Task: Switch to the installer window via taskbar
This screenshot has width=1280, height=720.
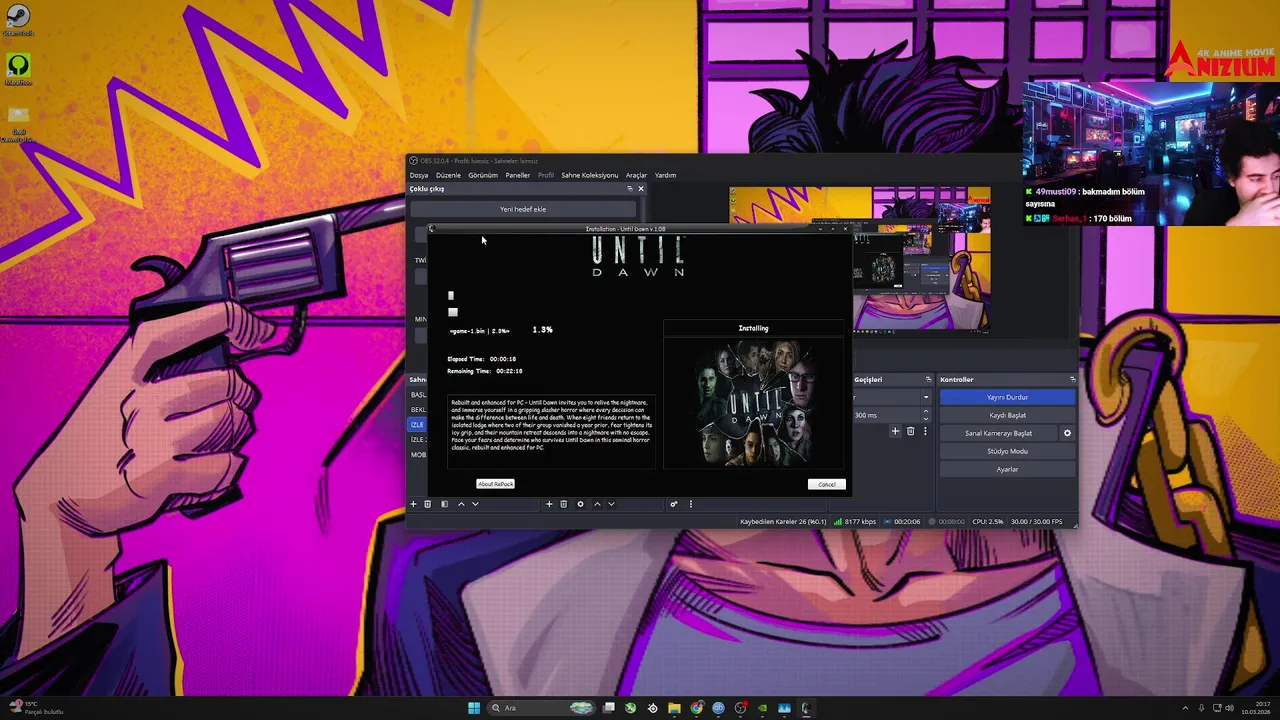Action: click(806, 708)
